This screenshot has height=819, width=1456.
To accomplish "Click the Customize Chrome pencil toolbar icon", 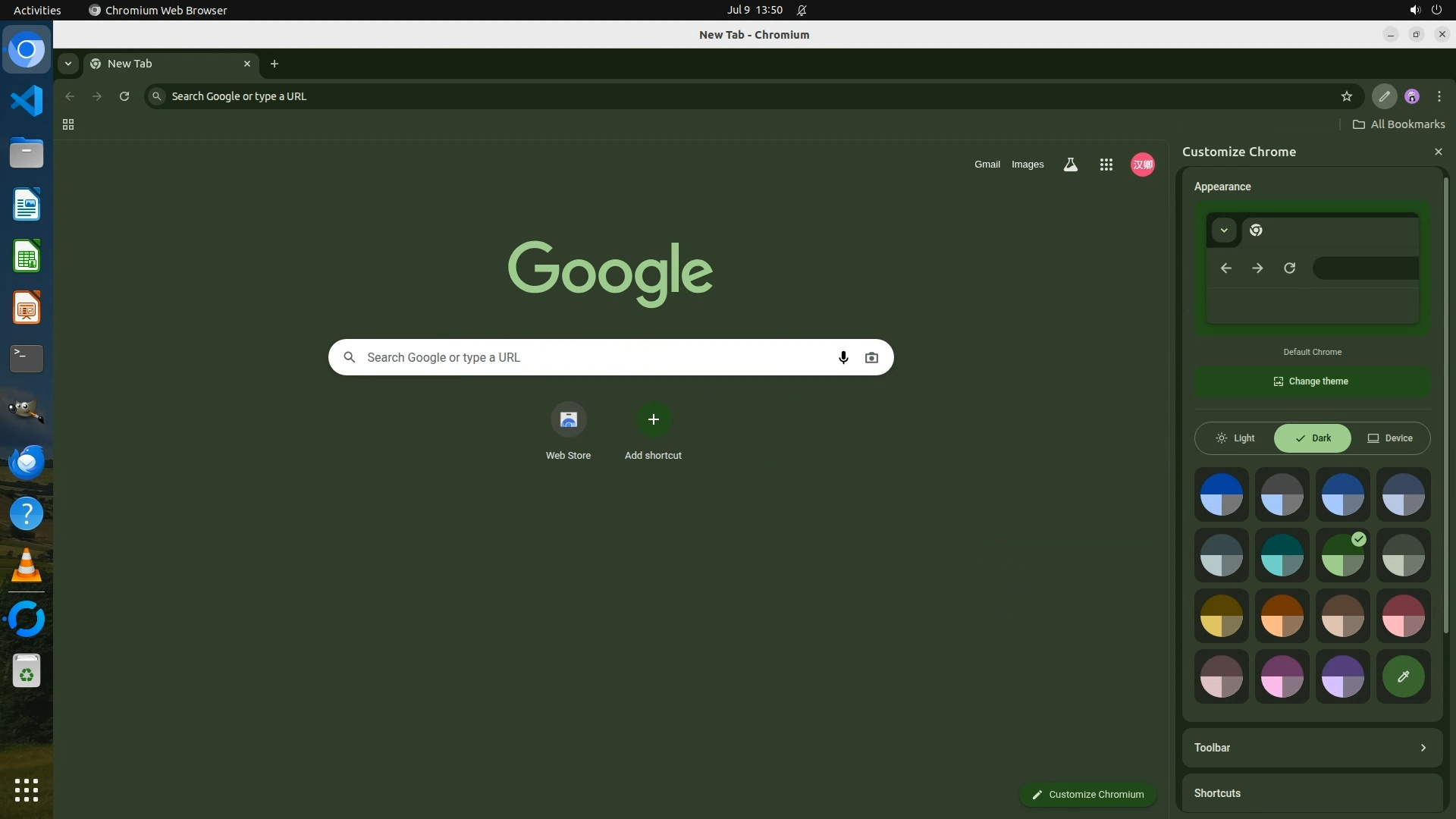I will pyautogui.click(x=1384, y=96).
